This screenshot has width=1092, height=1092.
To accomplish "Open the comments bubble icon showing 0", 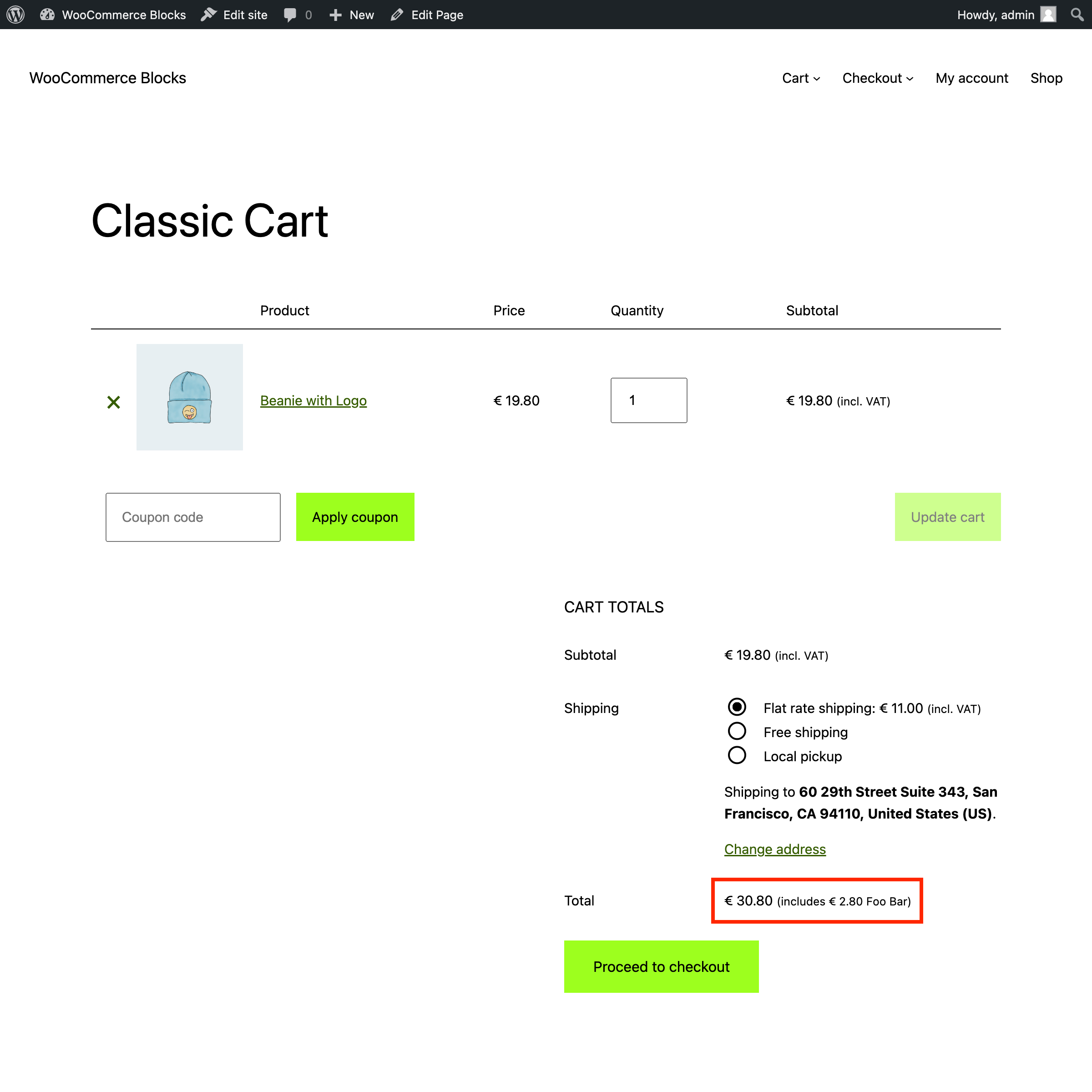I will coord(292,14).
